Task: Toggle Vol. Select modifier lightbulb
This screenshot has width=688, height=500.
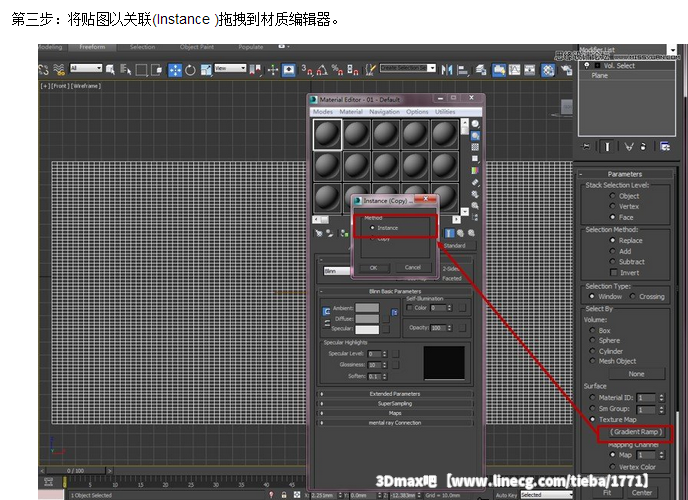Action: tap(587, 65)
